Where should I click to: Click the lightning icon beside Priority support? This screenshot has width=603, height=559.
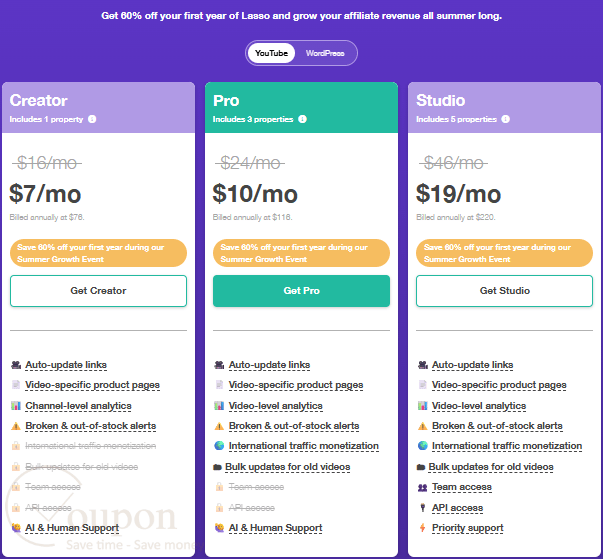pos(423,528)
